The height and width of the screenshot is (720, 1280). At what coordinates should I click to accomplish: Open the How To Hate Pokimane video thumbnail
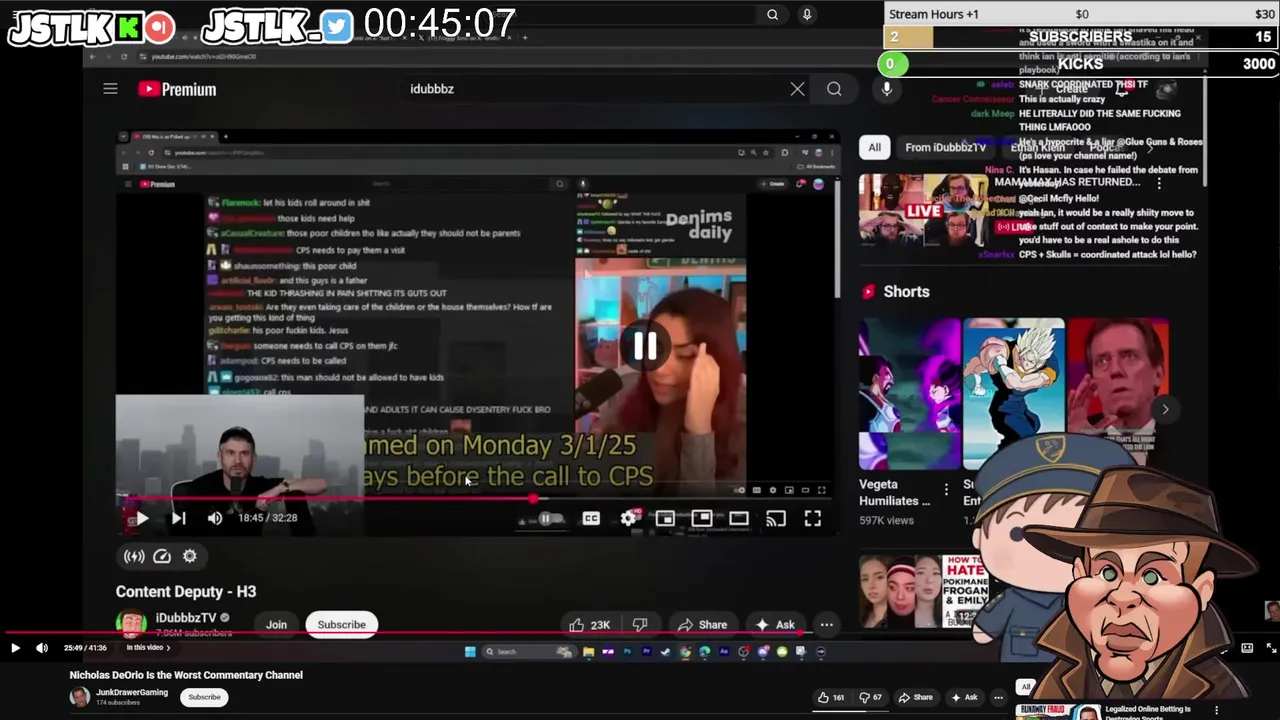pyautogui.click(x=924, y=592)
